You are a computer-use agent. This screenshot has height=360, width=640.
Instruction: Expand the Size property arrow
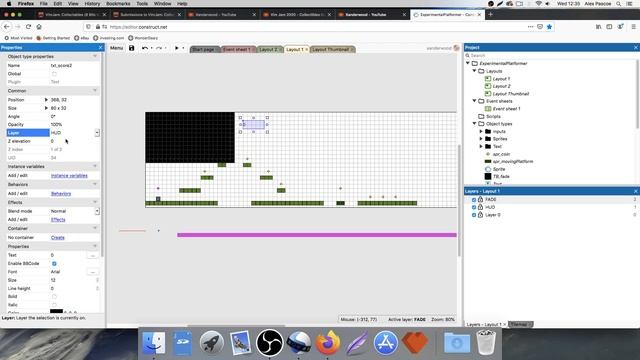[x=46, y=108]
